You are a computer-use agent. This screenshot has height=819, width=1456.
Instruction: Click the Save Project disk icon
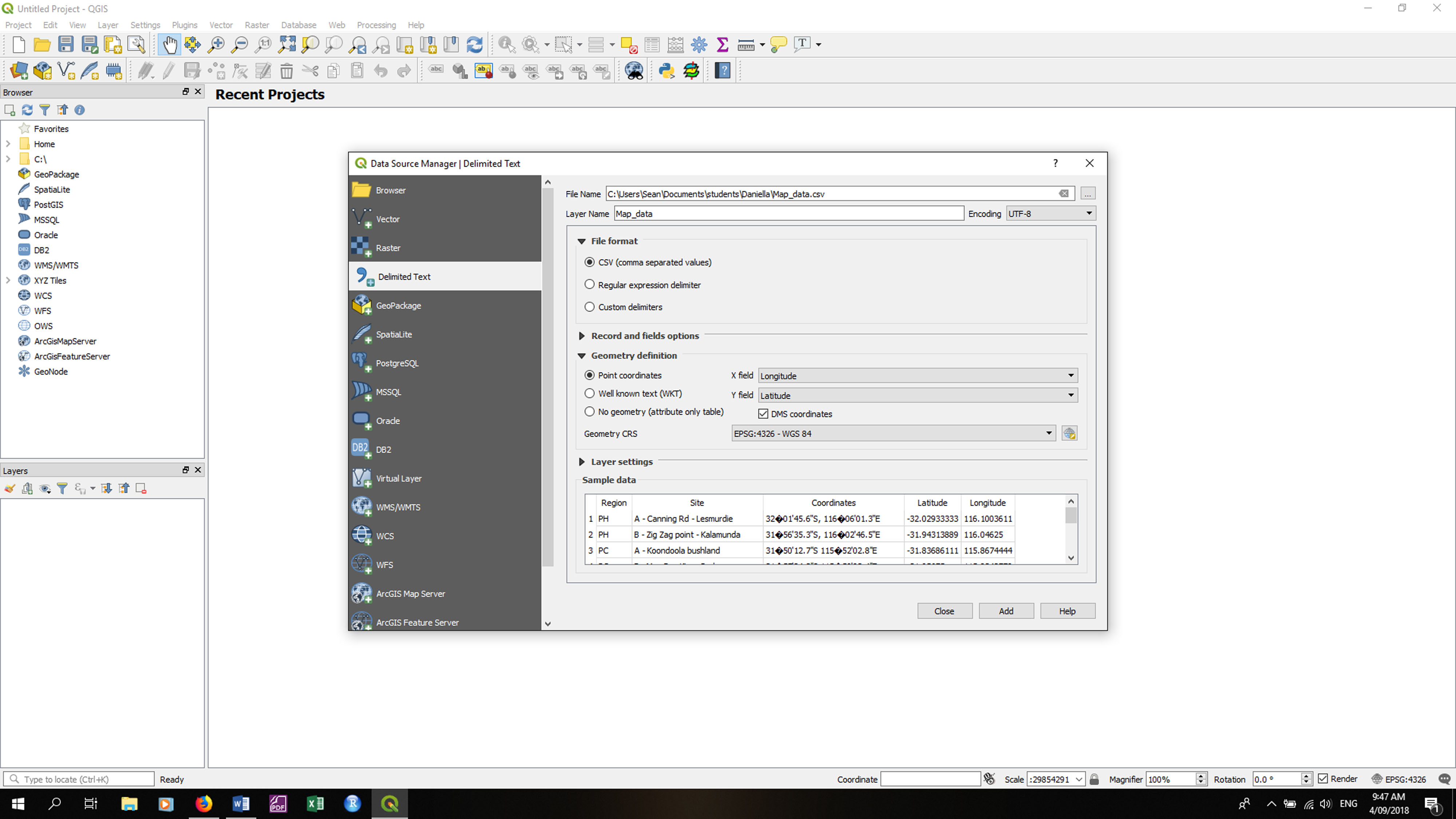66,44
